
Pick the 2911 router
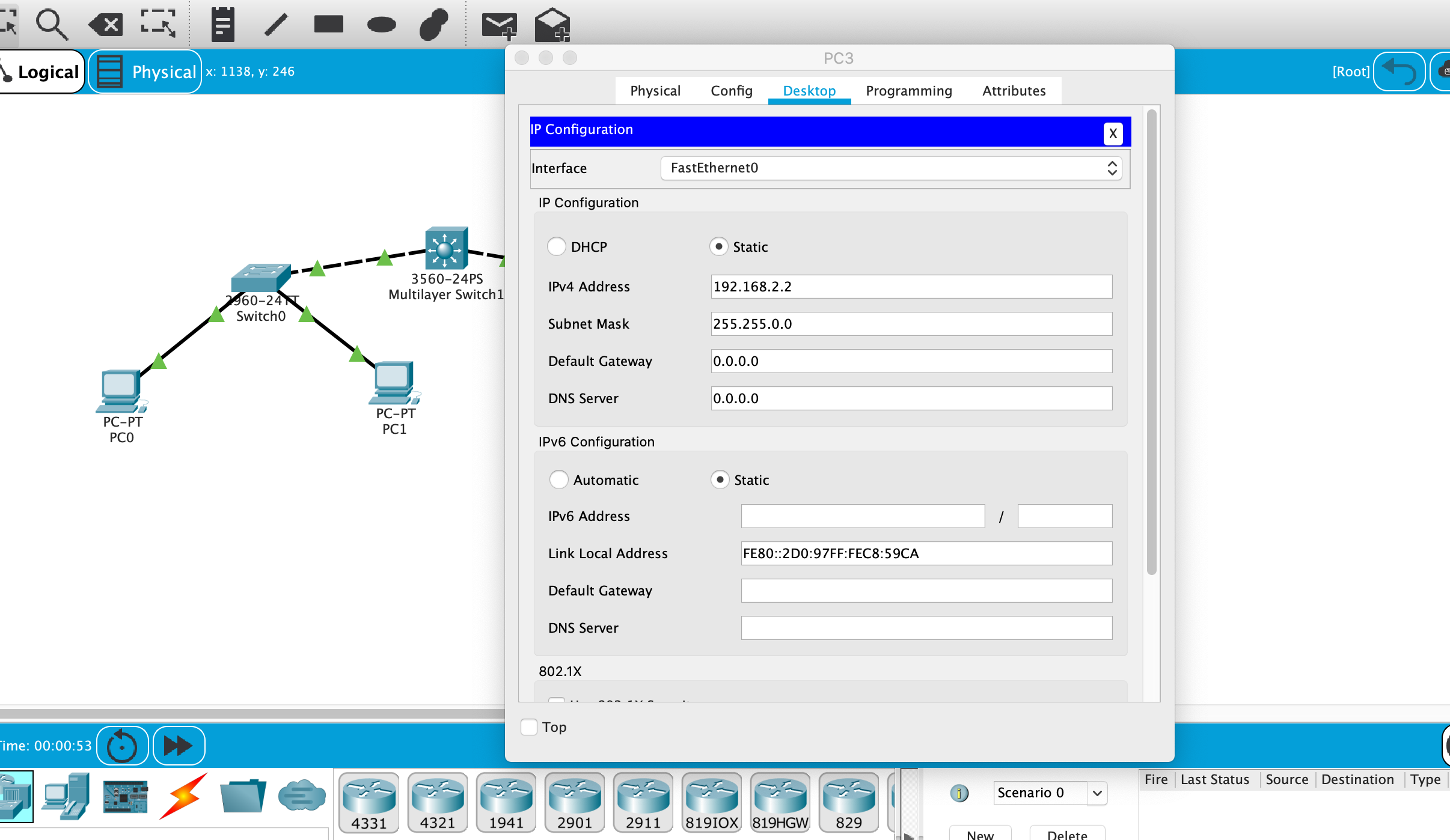(643, 803)
